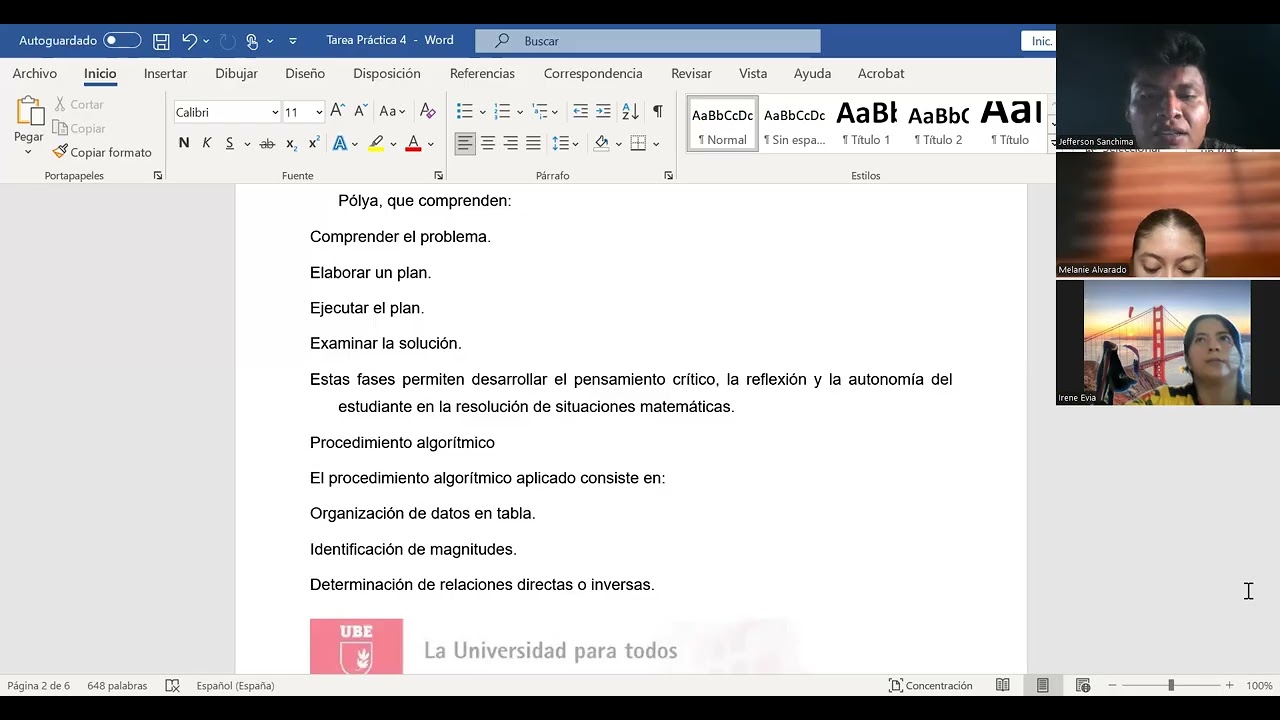The image size is (1280, 720).
Task: Click Line and paragraph spacing icon
Action: (560, 143)
